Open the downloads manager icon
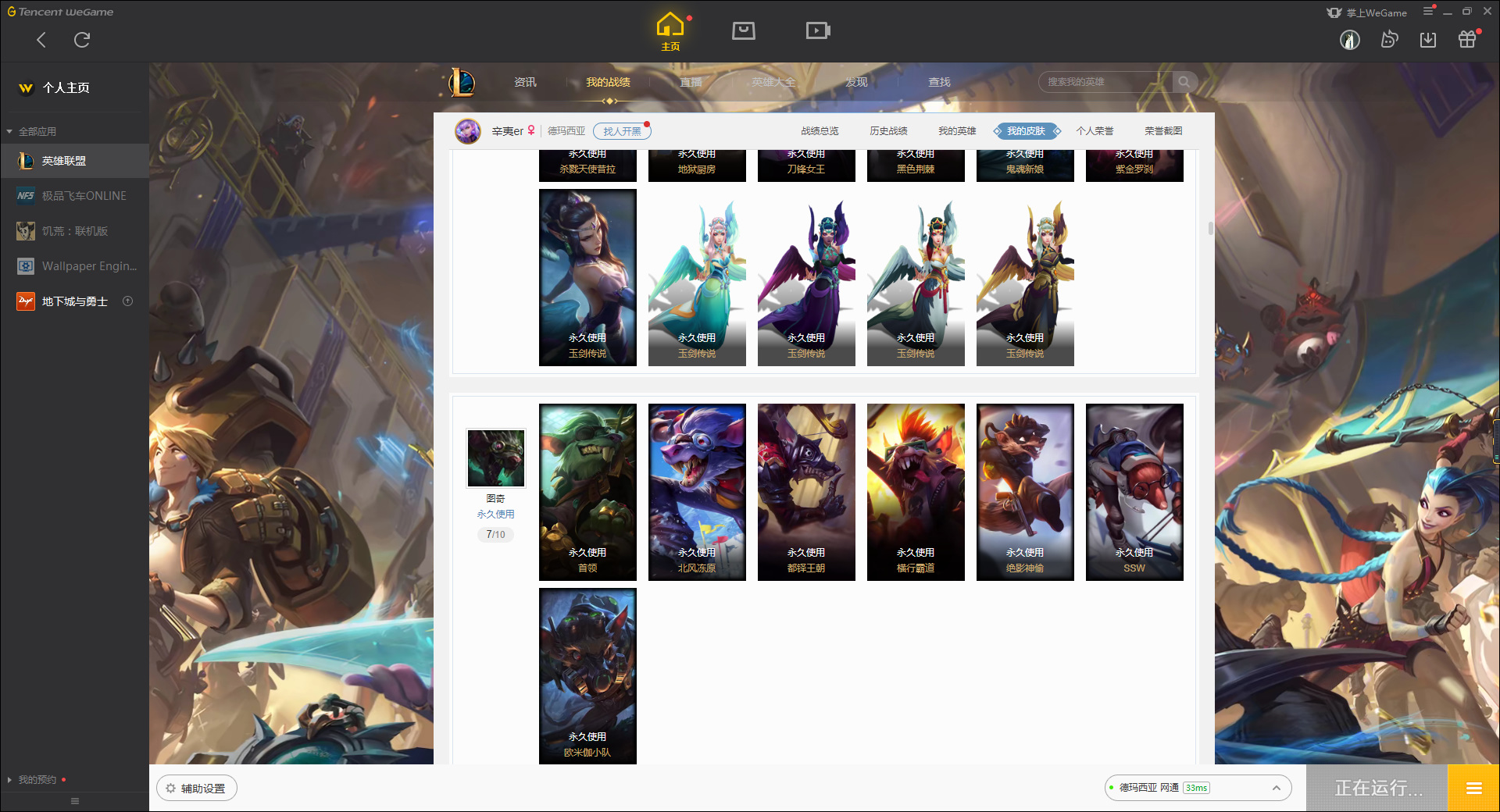This screenshot has width=1500, height=812. pos(1428,40)
